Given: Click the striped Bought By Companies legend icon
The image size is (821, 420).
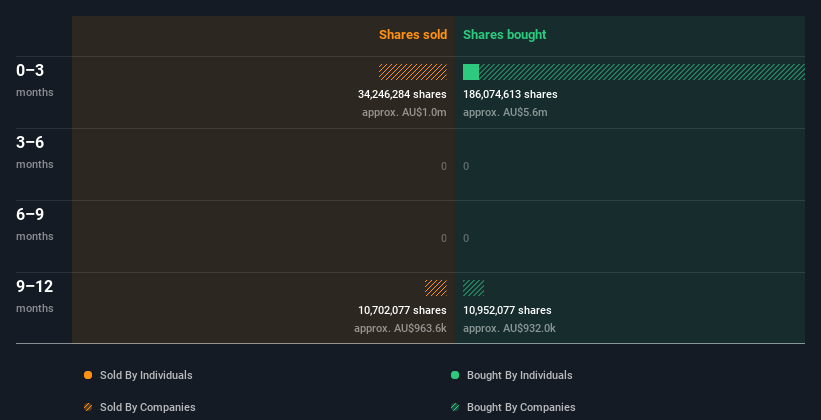Looking at the screenshot, I should [455, 407].
